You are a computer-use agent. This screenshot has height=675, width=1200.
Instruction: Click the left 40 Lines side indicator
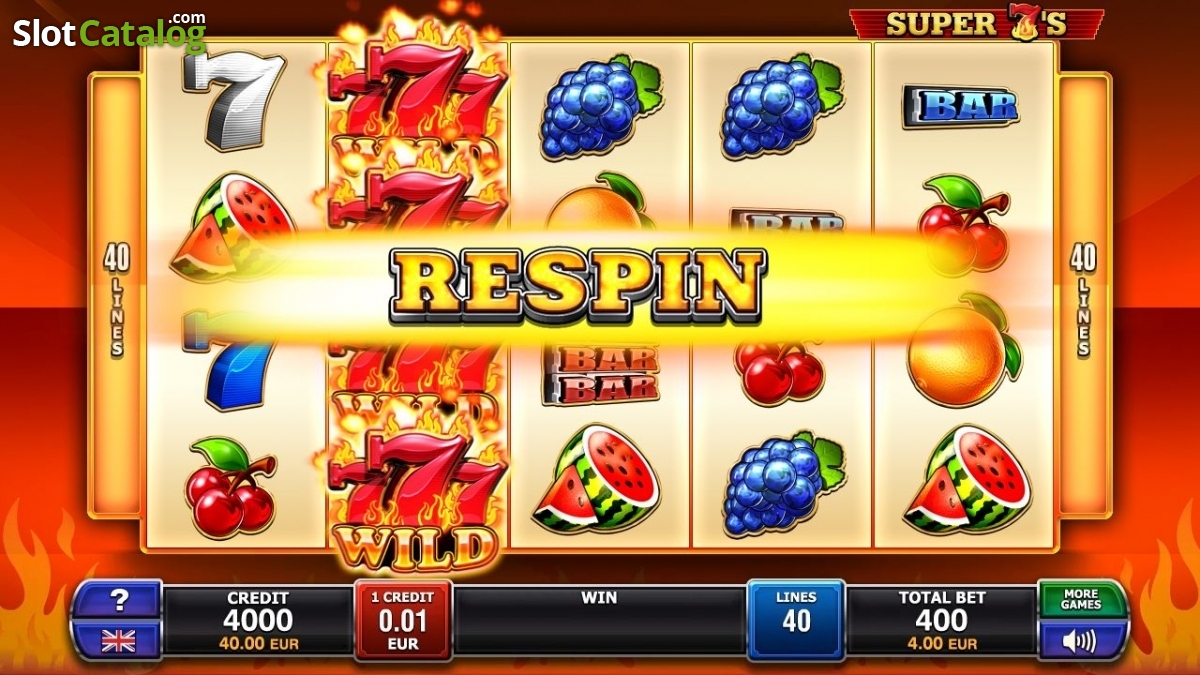tap(117, 300)
